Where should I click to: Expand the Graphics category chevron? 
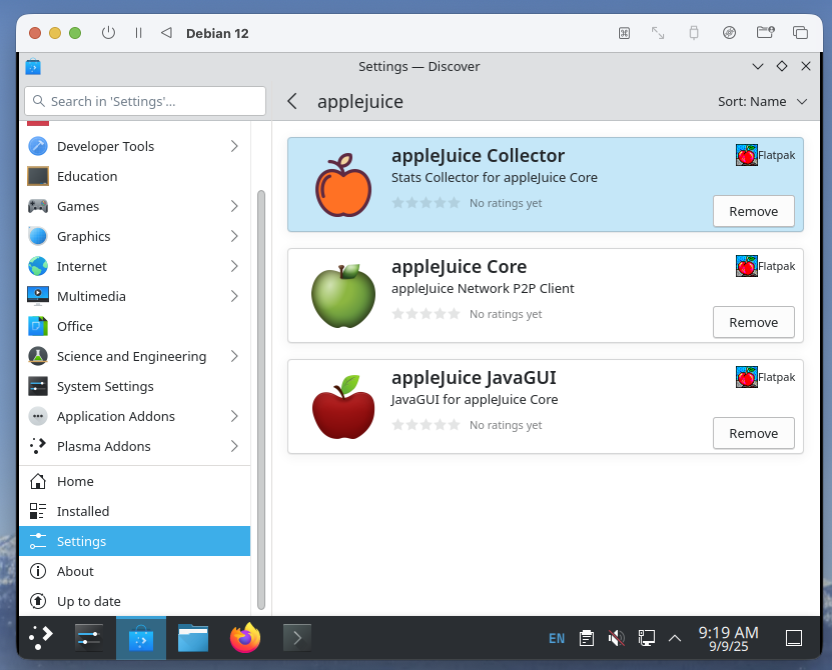234,236
